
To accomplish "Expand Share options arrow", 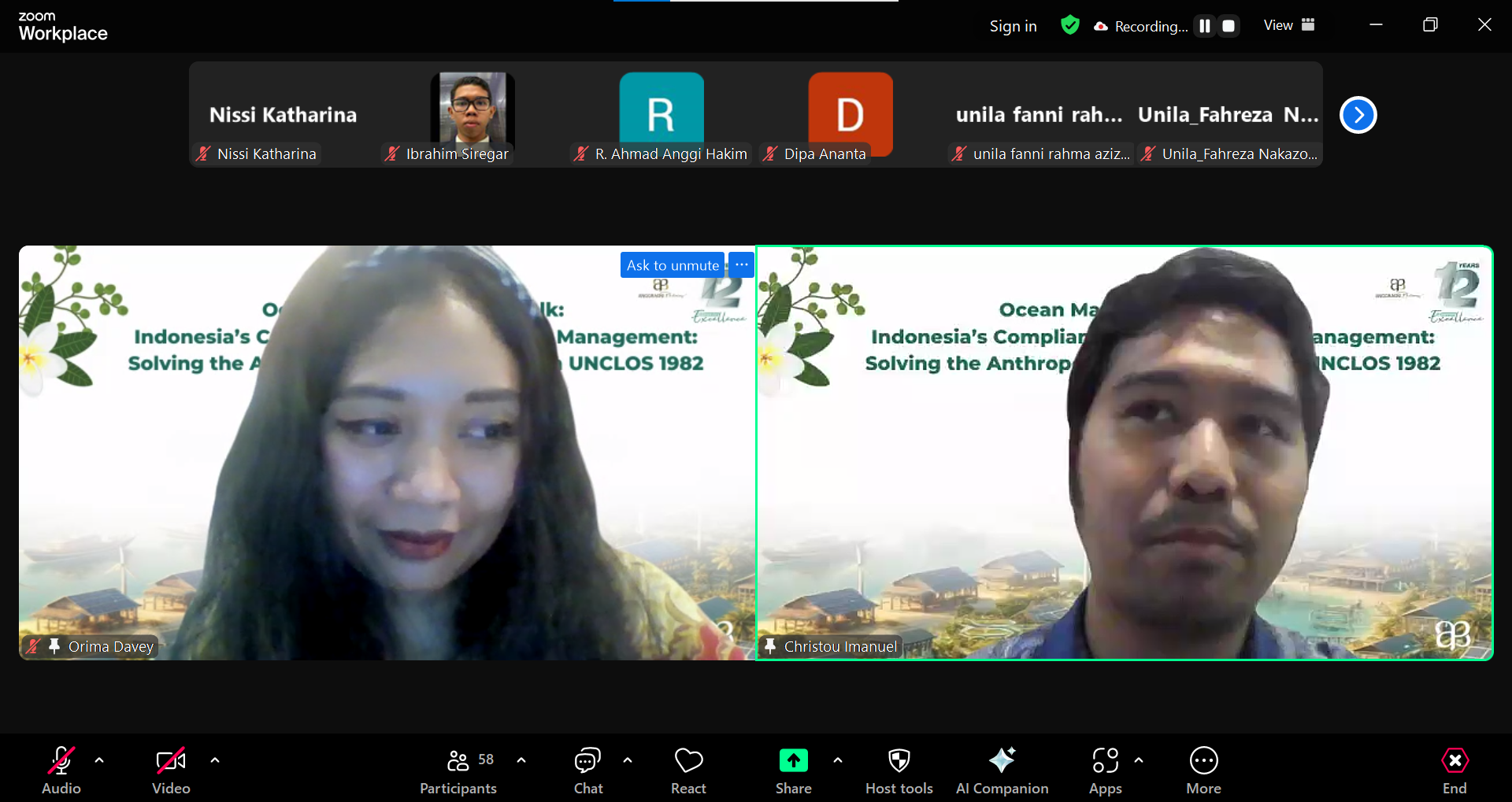I will pos(838,760).
